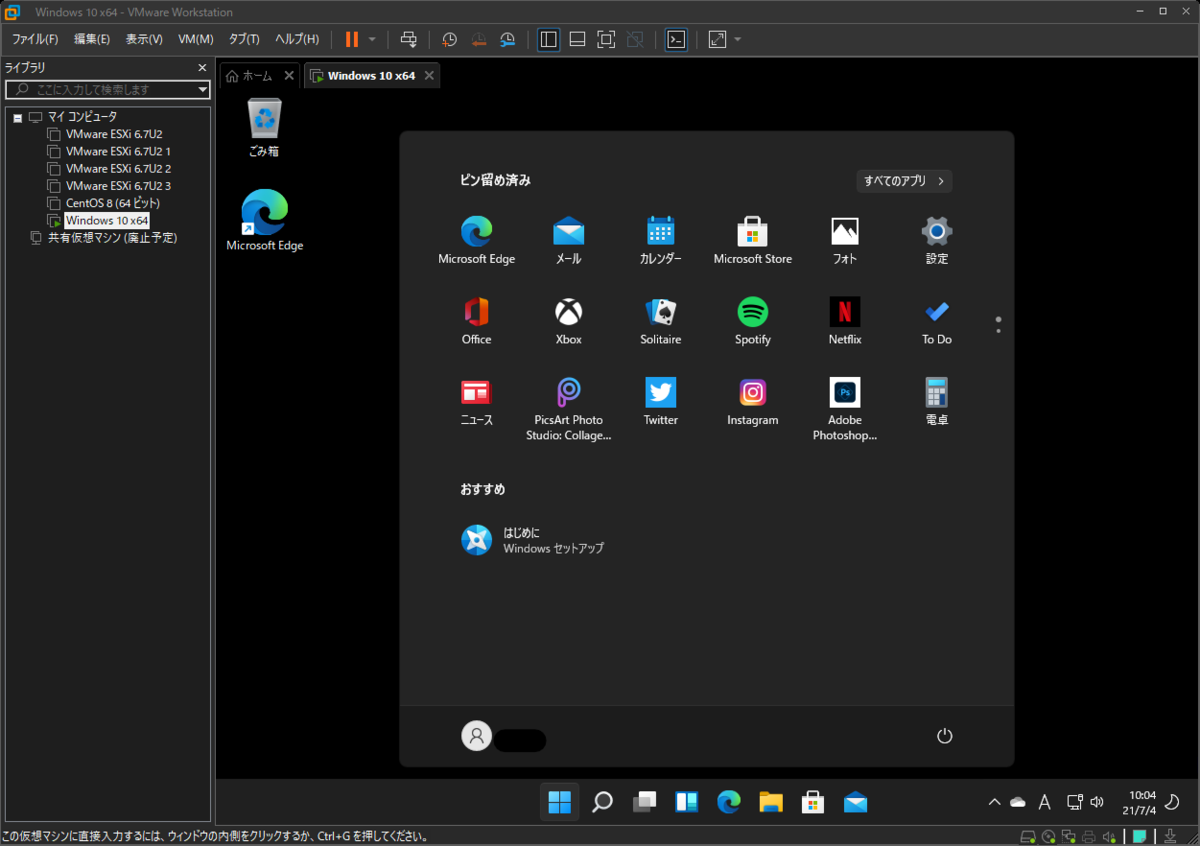Click the Start menu power button
1200x846 pixels.
[944, 736]
